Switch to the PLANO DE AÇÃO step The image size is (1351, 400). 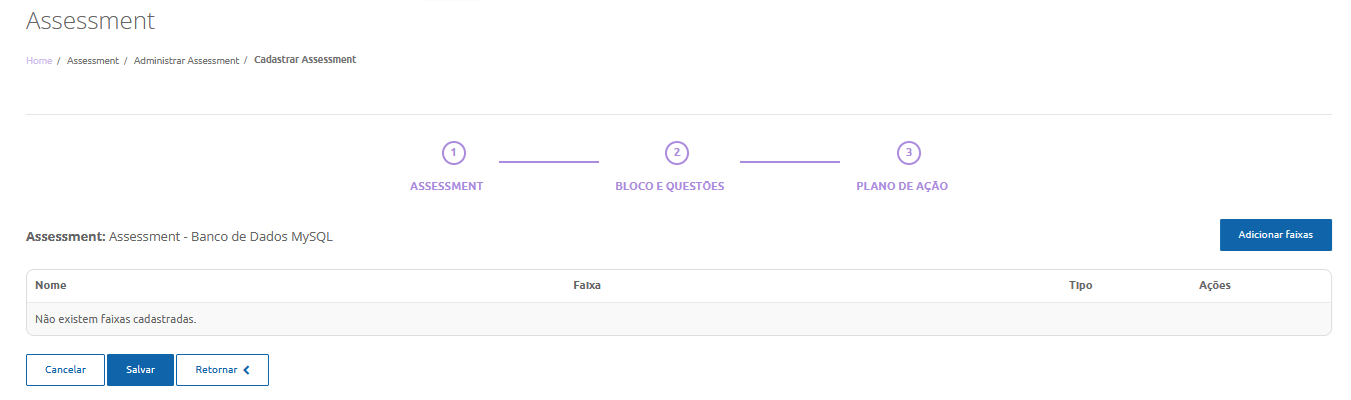pos(902,186)
